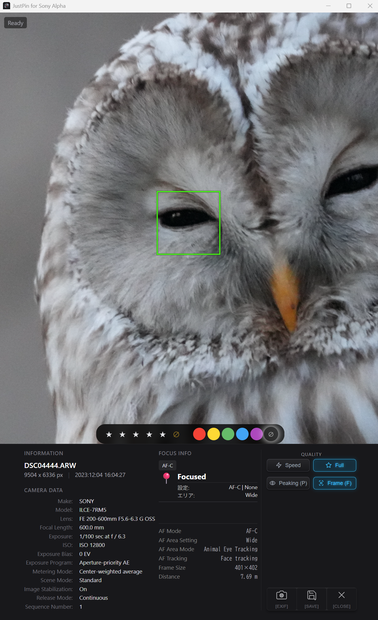Click the lens value FE 200-600mm
The height and width of the screenshot is (620, 378).
tap(117, 519)
